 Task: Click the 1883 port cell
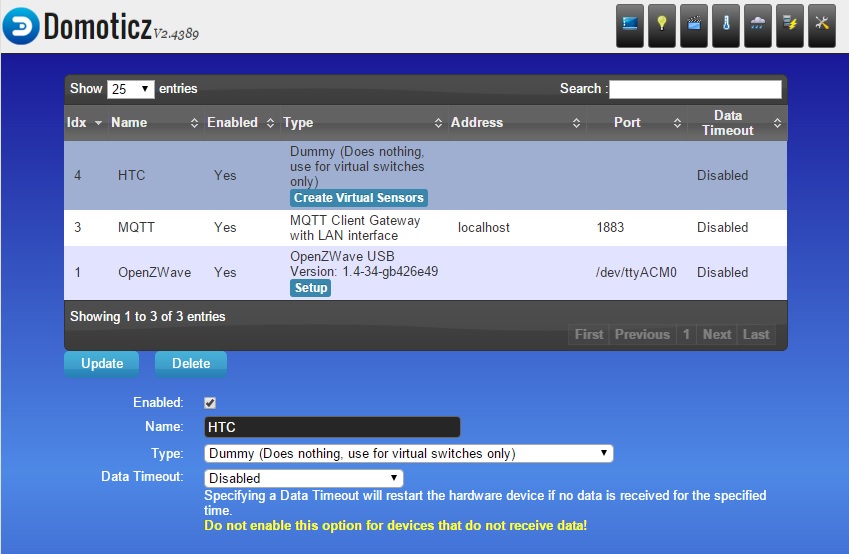pos(610,227)
